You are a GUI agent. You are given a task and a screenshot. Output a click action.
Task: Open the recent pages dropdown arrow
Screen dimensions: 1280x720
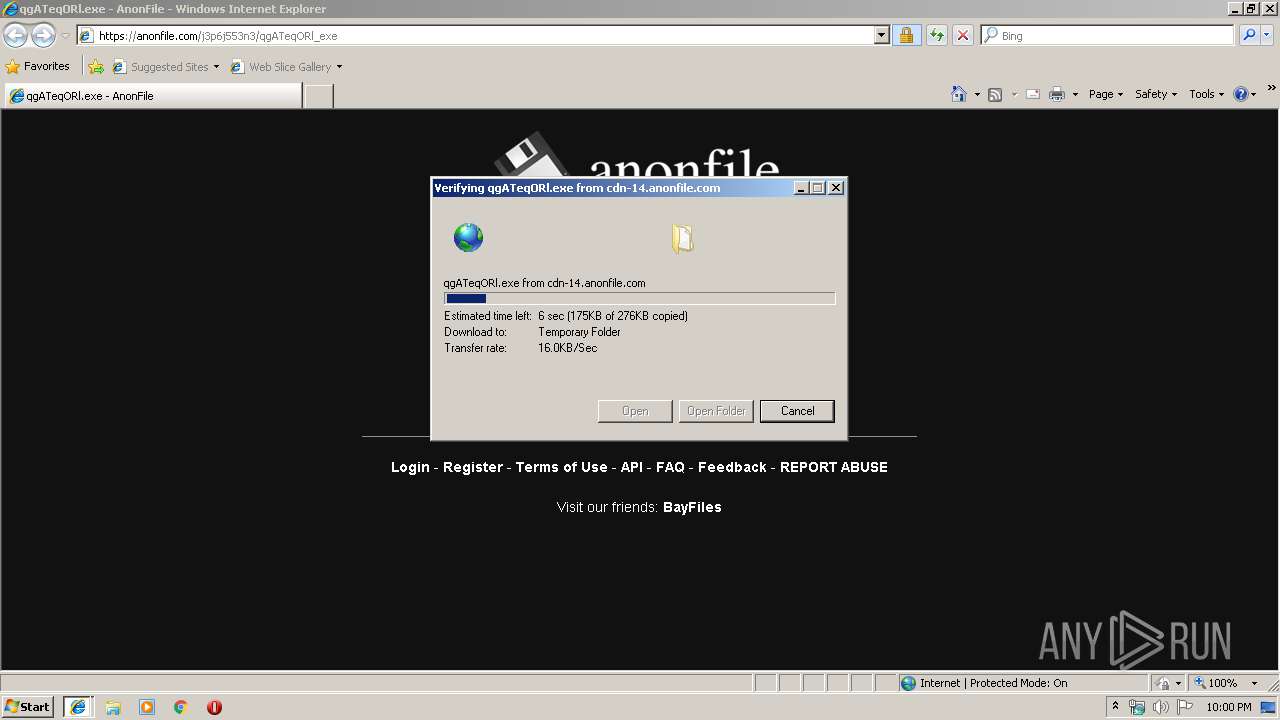click(x=65, y=36)
